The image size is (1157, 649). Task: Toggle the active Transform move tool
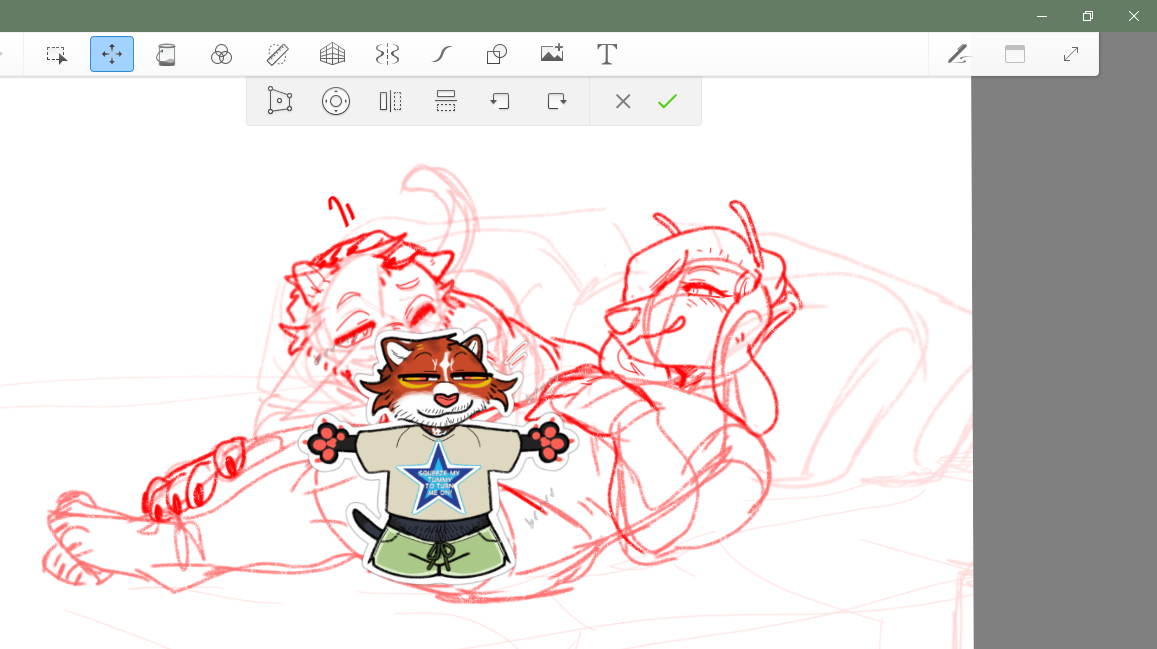112,54
